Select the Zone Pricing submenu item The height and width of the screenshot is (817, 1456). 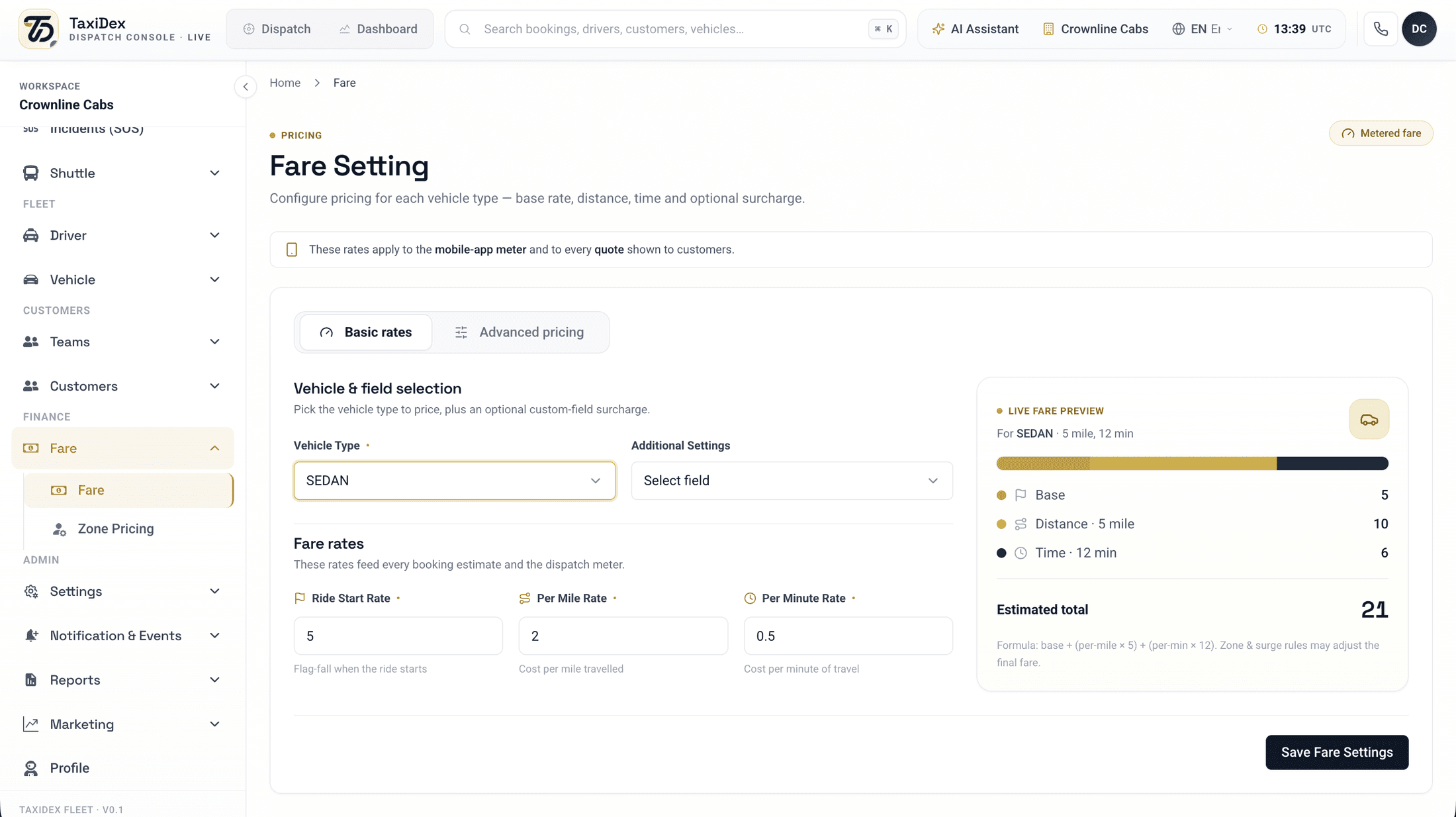click(128, 529)
